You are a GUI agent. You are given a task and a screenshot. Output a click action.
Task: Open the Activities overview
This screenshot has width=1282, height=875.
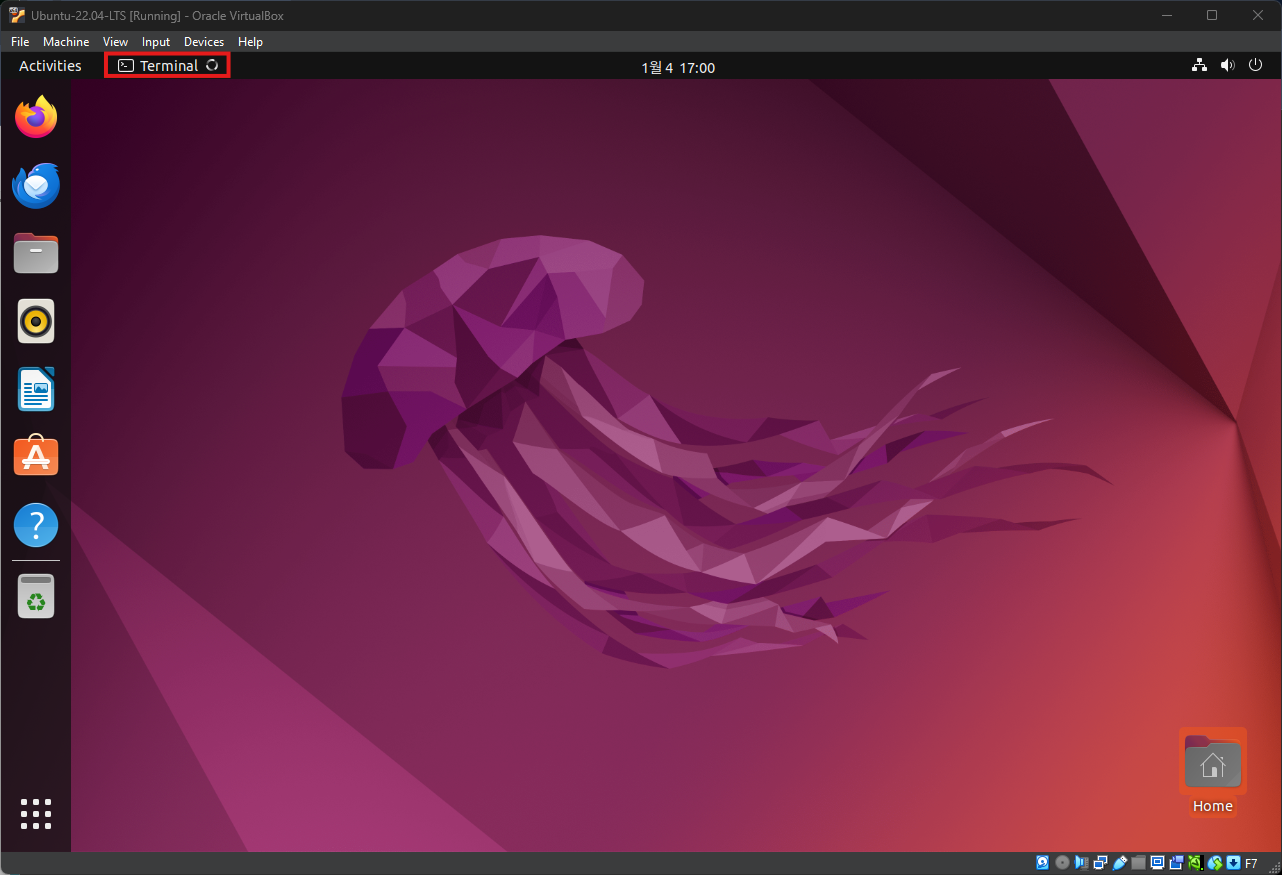click(x=50, y=66)
